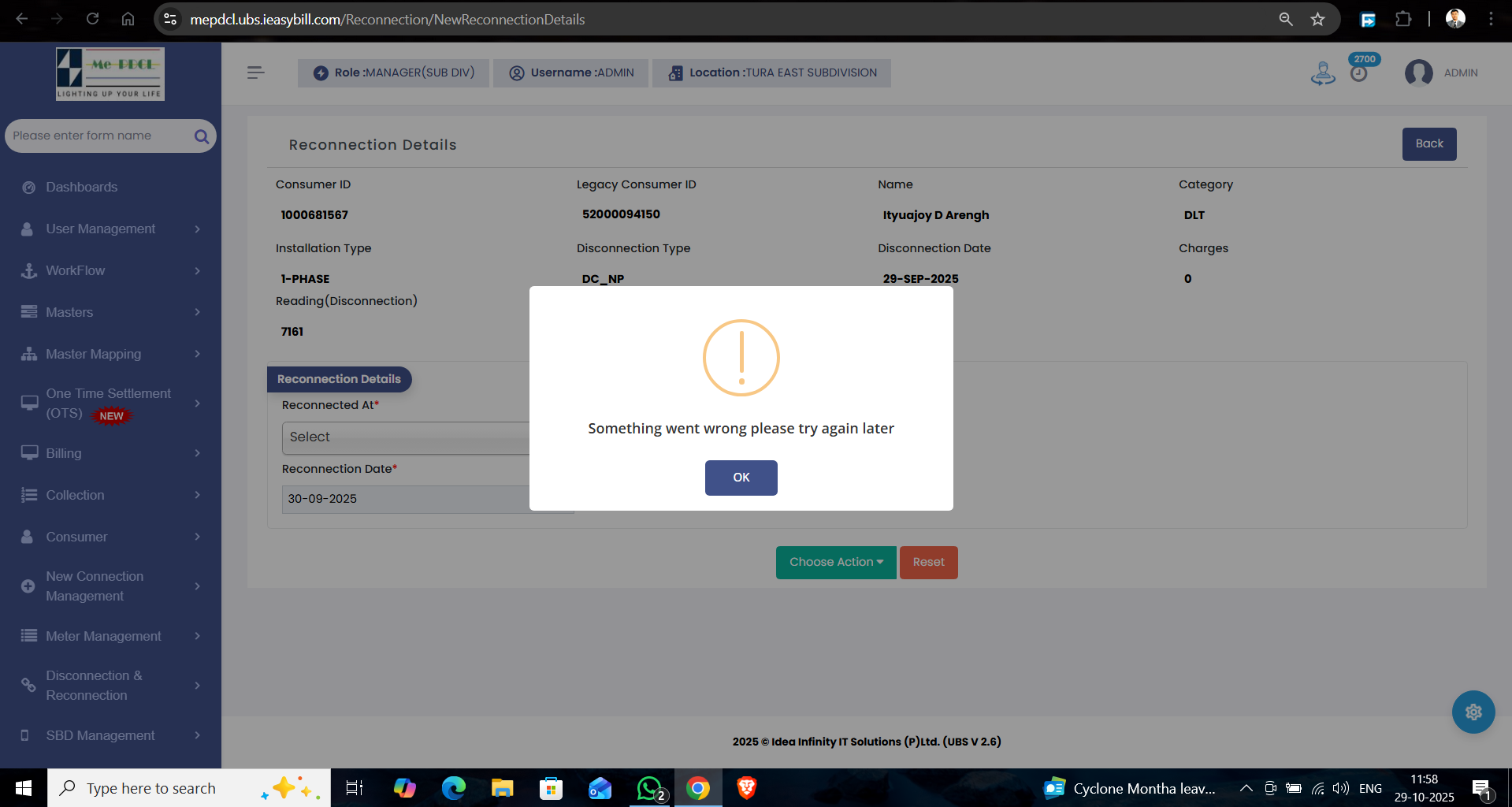Open the ADMIN profile avatar
The width and height of the screenshot is (1512, 807).
tap(1419, 73)
